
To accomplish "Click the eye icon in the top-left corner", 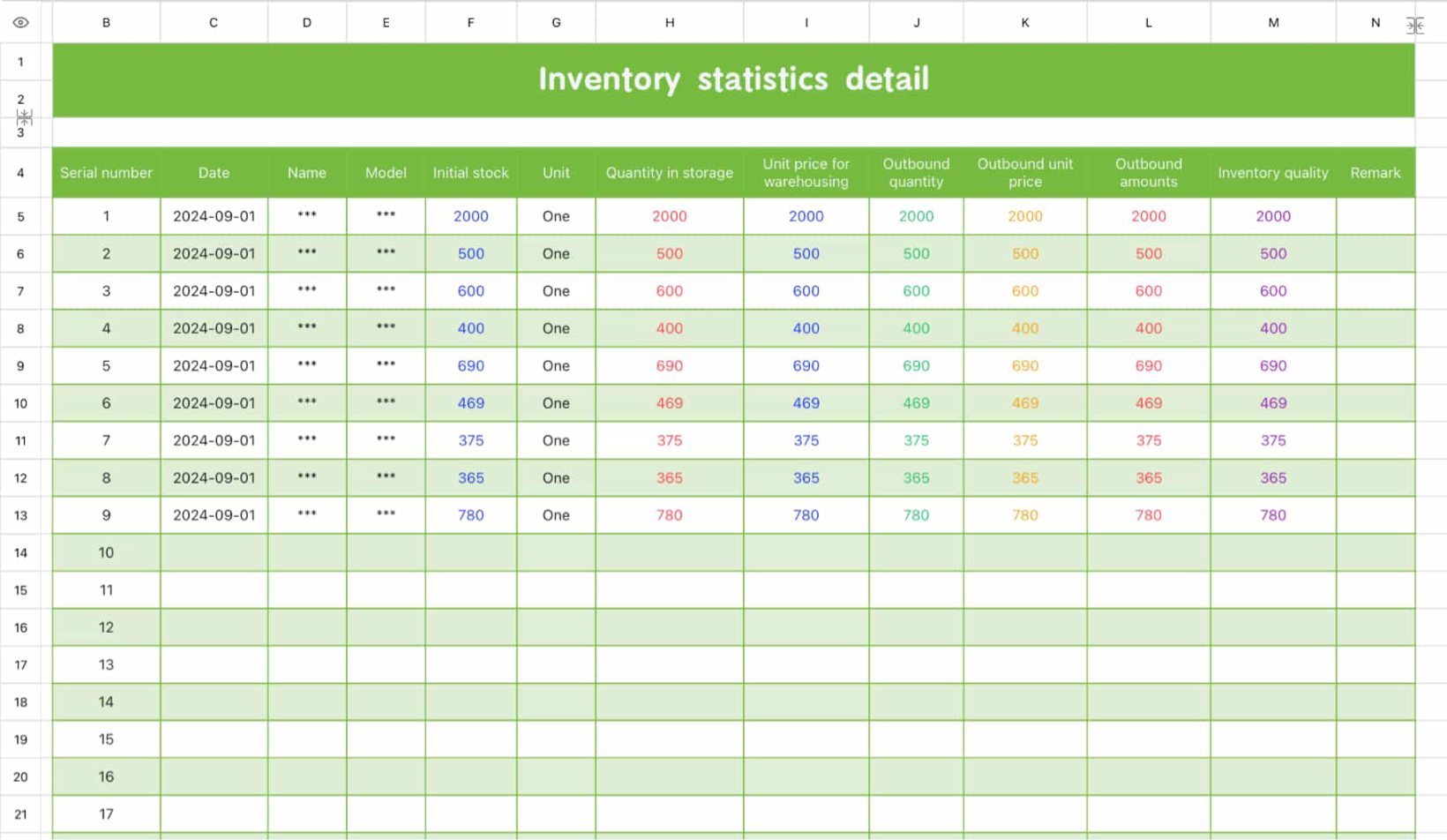I will (20, 23).
